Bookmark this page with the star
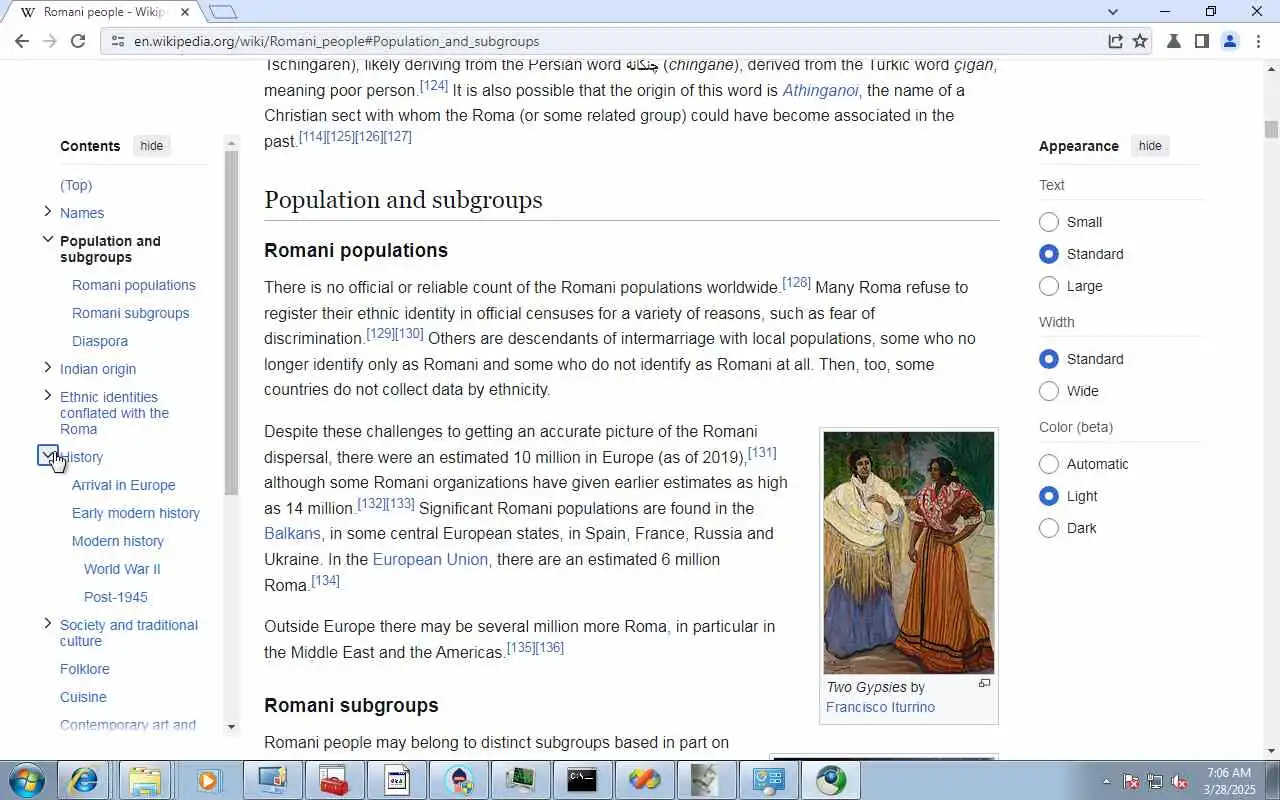 coord(1140,41)
